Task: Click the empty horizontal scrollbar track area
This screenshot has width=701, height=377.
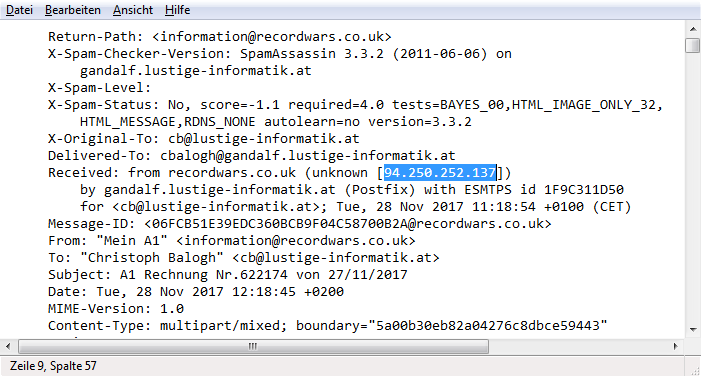Action: (x=579, y=346)
